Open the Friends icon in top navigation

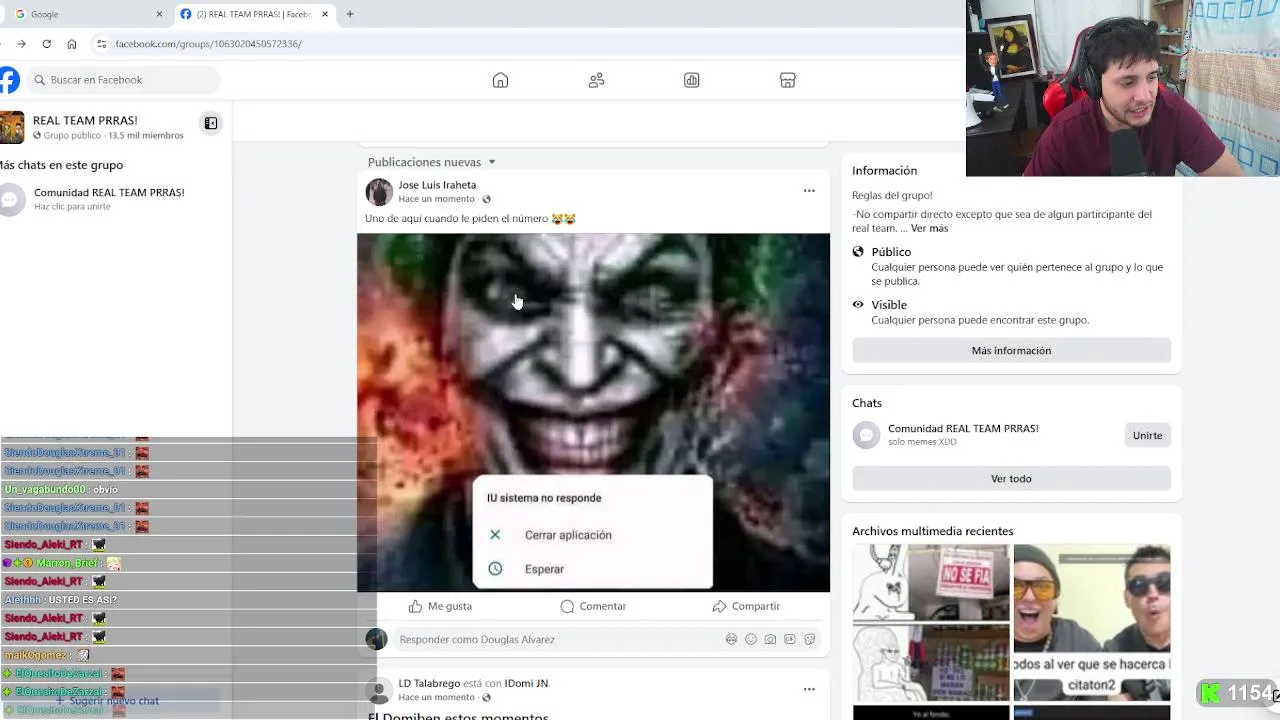pos(596,80)
